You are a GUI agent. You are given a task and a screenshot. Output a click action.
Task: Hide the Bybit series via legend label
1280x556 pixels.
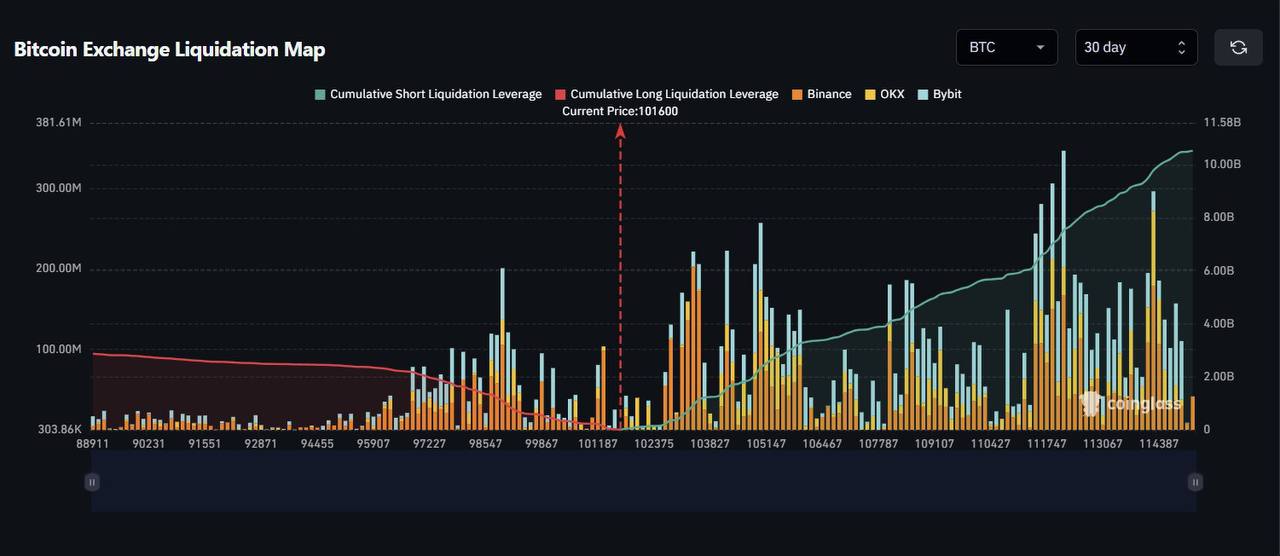[947, 94]
